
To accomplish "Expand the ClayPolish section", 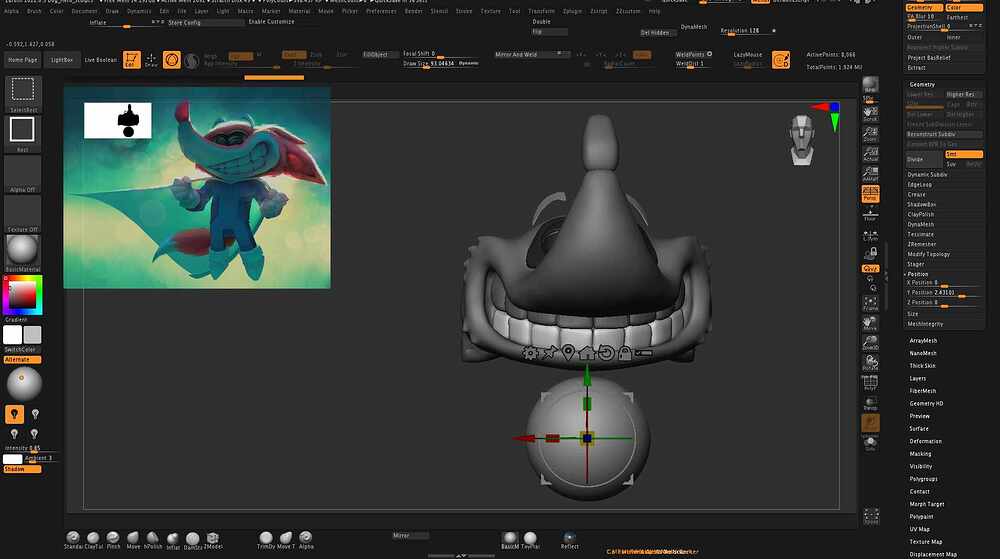I will (921, 215).
